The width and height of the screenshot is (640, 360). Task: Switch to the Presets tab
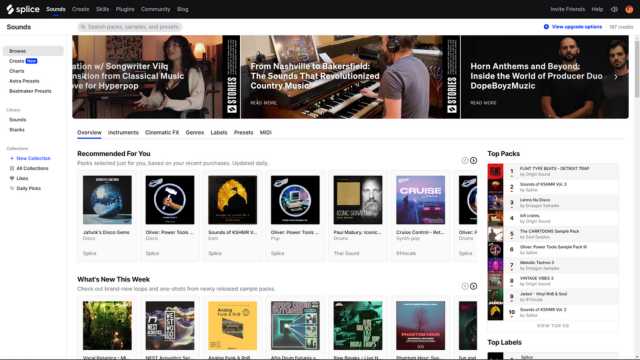pyautogui.click(x=244, y=133)
